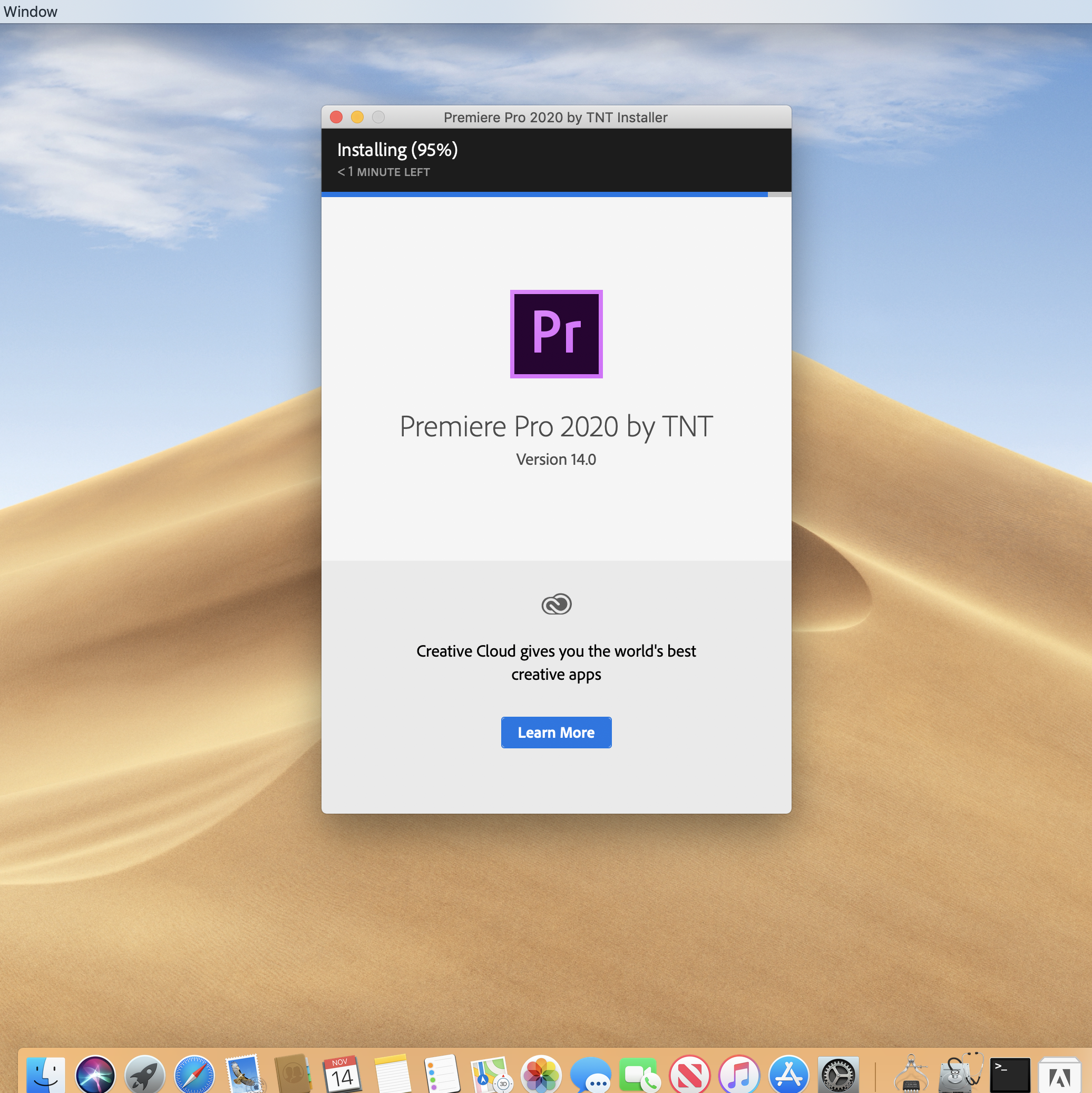Viewport: 1092px width, 1093px height.
Task: Open iTunes music icon in dock
Action: point(739,1074)
